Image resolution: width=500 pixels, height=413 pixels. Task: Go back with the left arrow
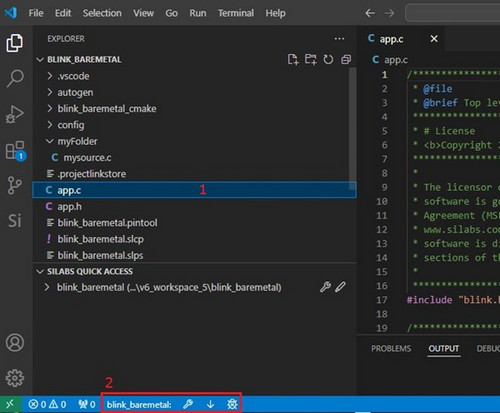[370, 13]
